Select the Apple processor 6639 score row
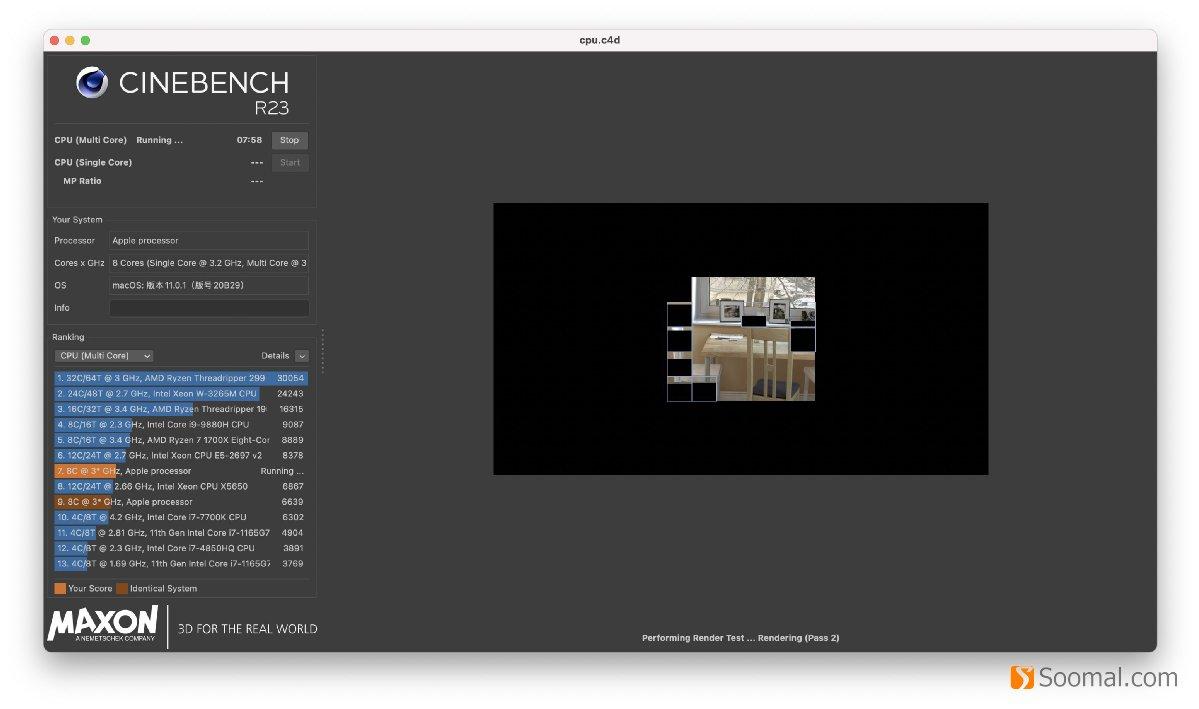Viewport: 1199px width, 709px height. [180, 502]
